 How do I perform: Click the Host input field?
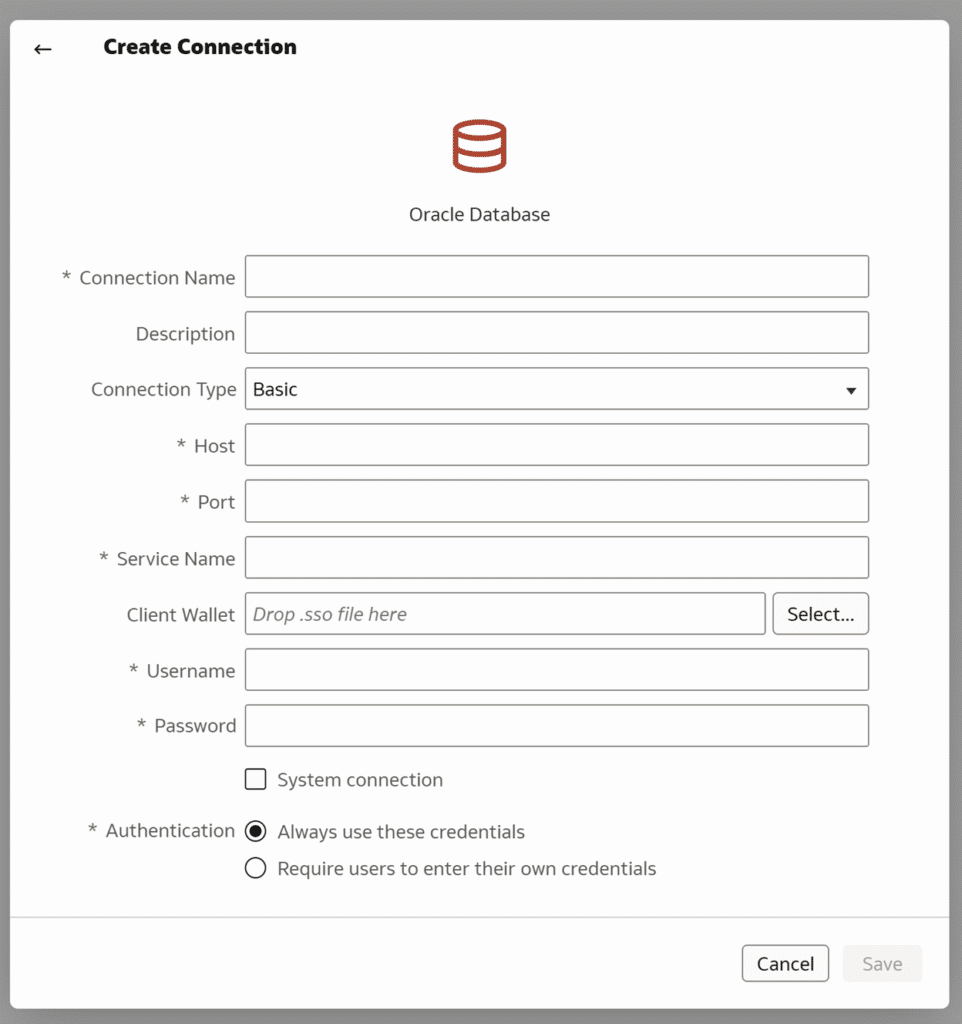pos(556,445)
